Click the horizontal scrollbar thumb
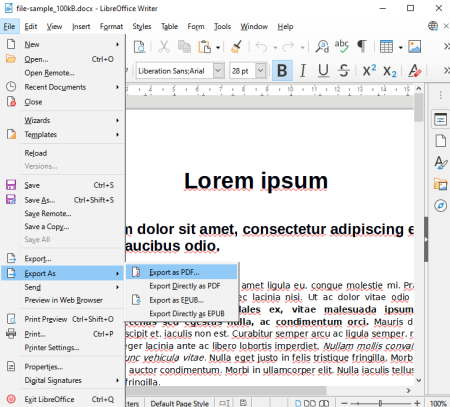 click(225, 390)
